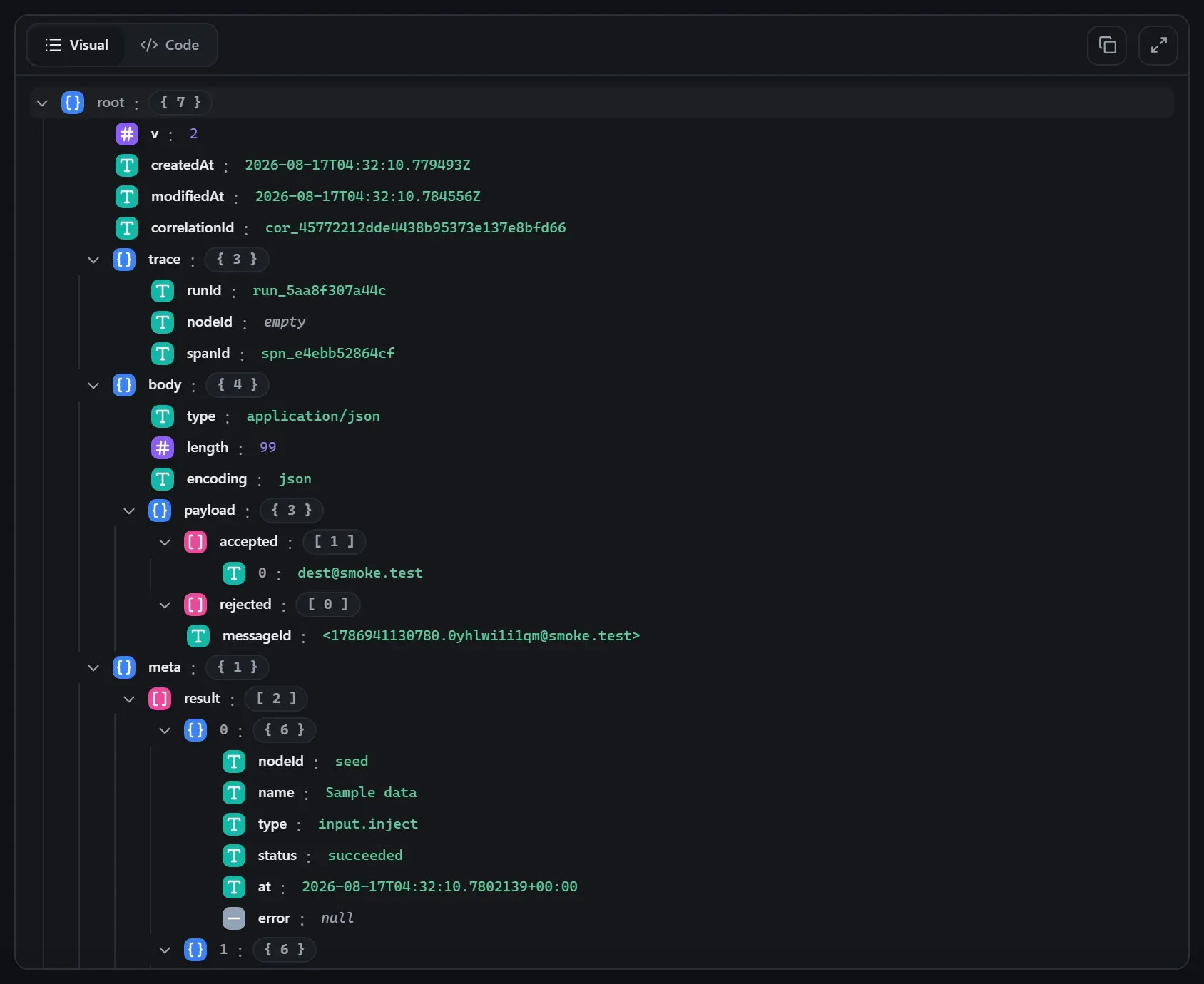Select the Visual tab

[77, 45]
